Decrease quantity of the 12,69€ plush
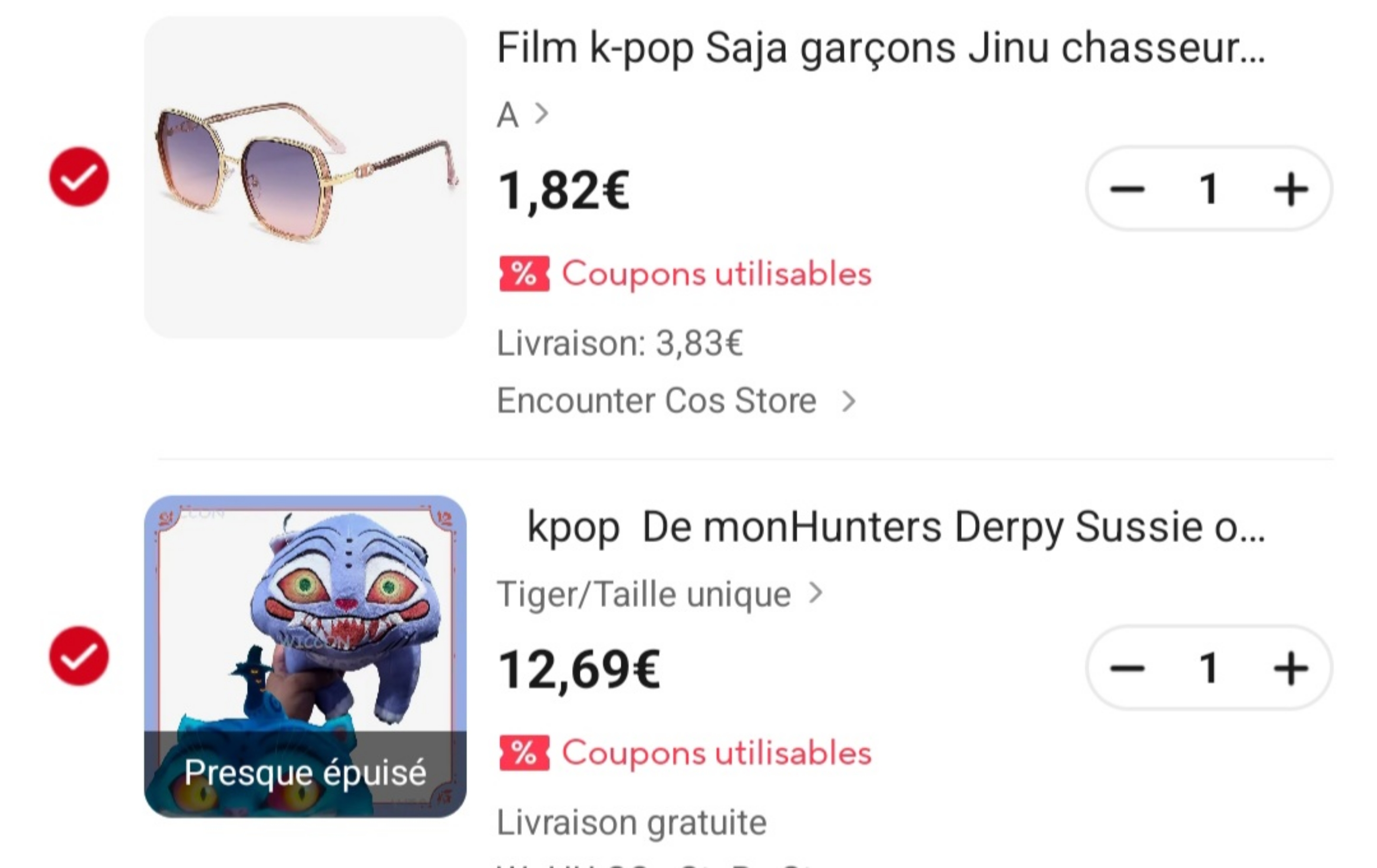 [1127, 668]
